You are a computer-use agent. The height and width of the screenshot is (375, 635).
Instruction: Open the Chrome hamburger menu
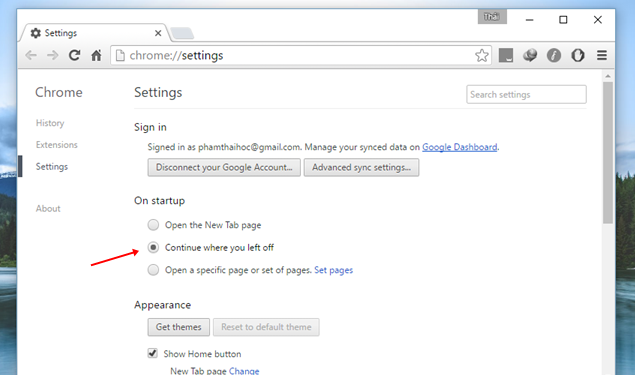[602, 55]
